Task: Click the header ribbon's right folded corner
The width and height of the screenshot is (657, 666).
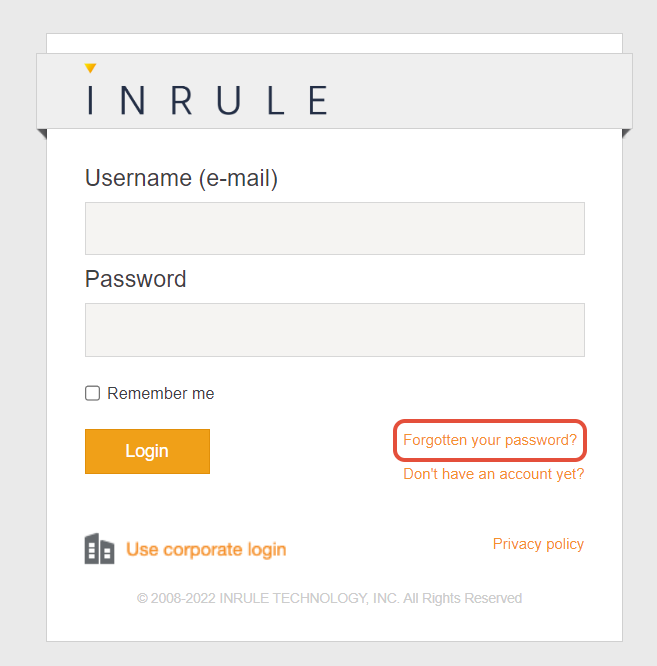Action: tap(627, 133)
